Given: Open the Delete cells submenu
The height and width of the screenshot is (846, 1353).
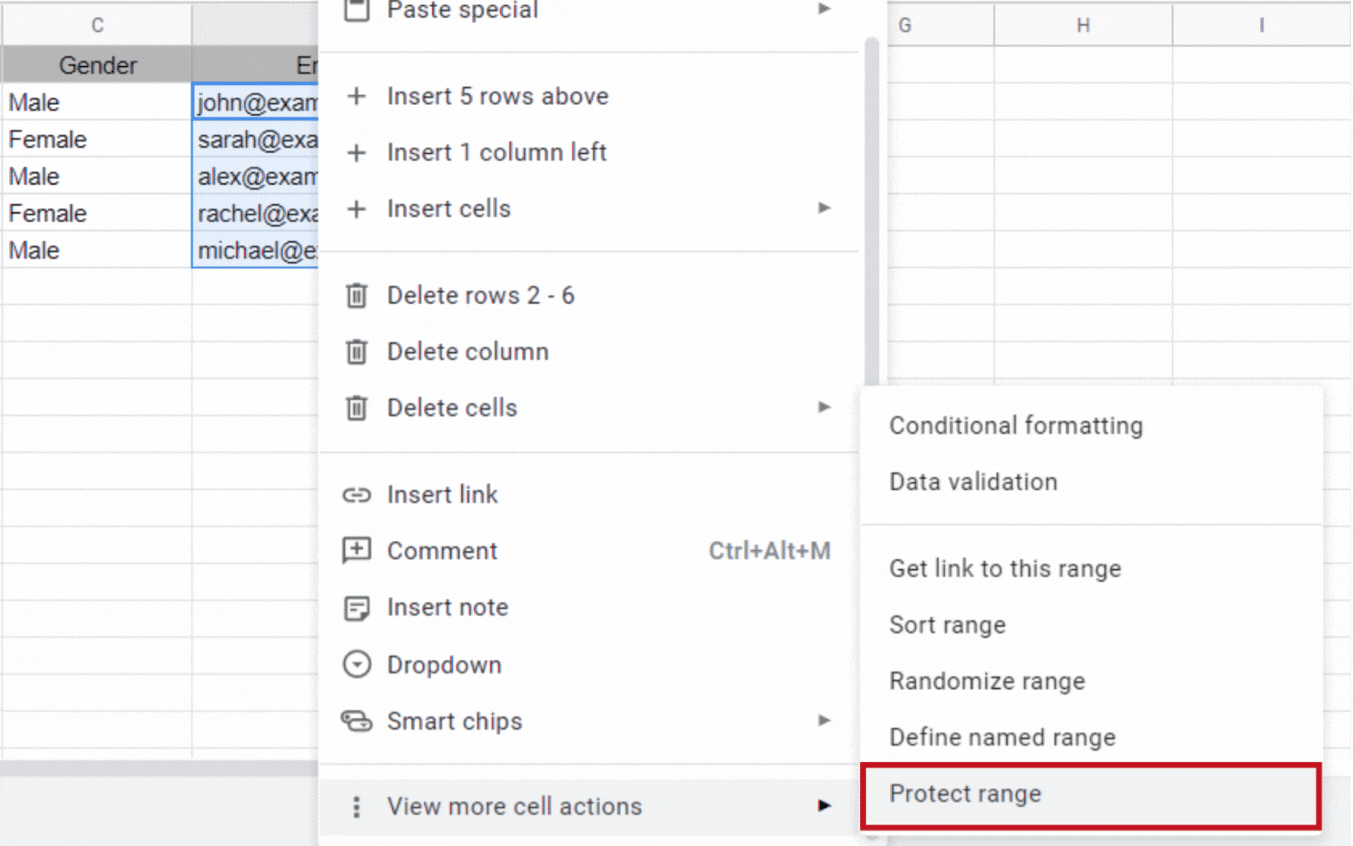Looking at the screenshot, I should coord(824,407).
